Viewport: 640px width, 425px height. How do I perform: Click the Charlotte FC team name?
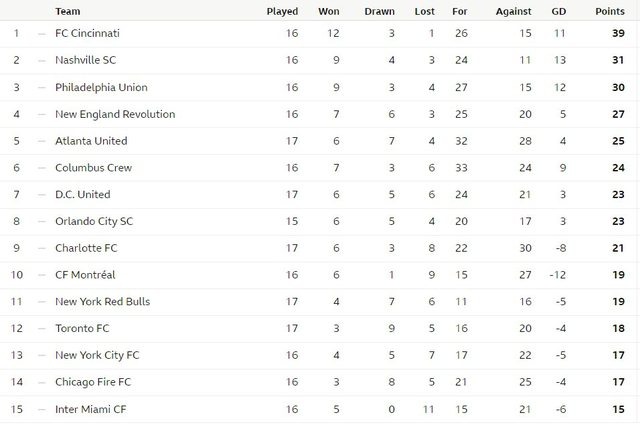tap(86, 248)
